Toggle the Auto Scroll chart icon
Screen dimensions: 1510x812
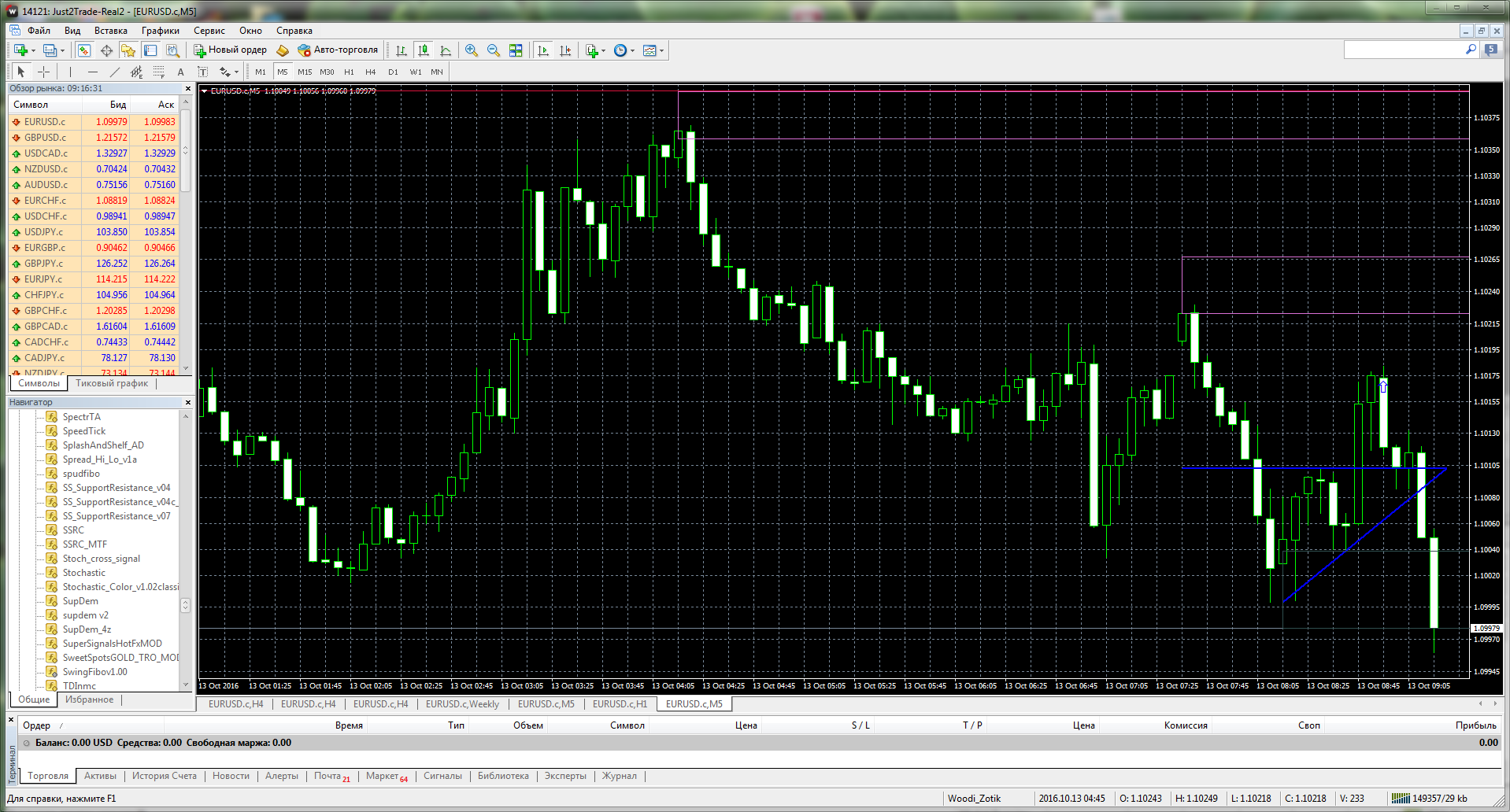(x=543, y=50)
